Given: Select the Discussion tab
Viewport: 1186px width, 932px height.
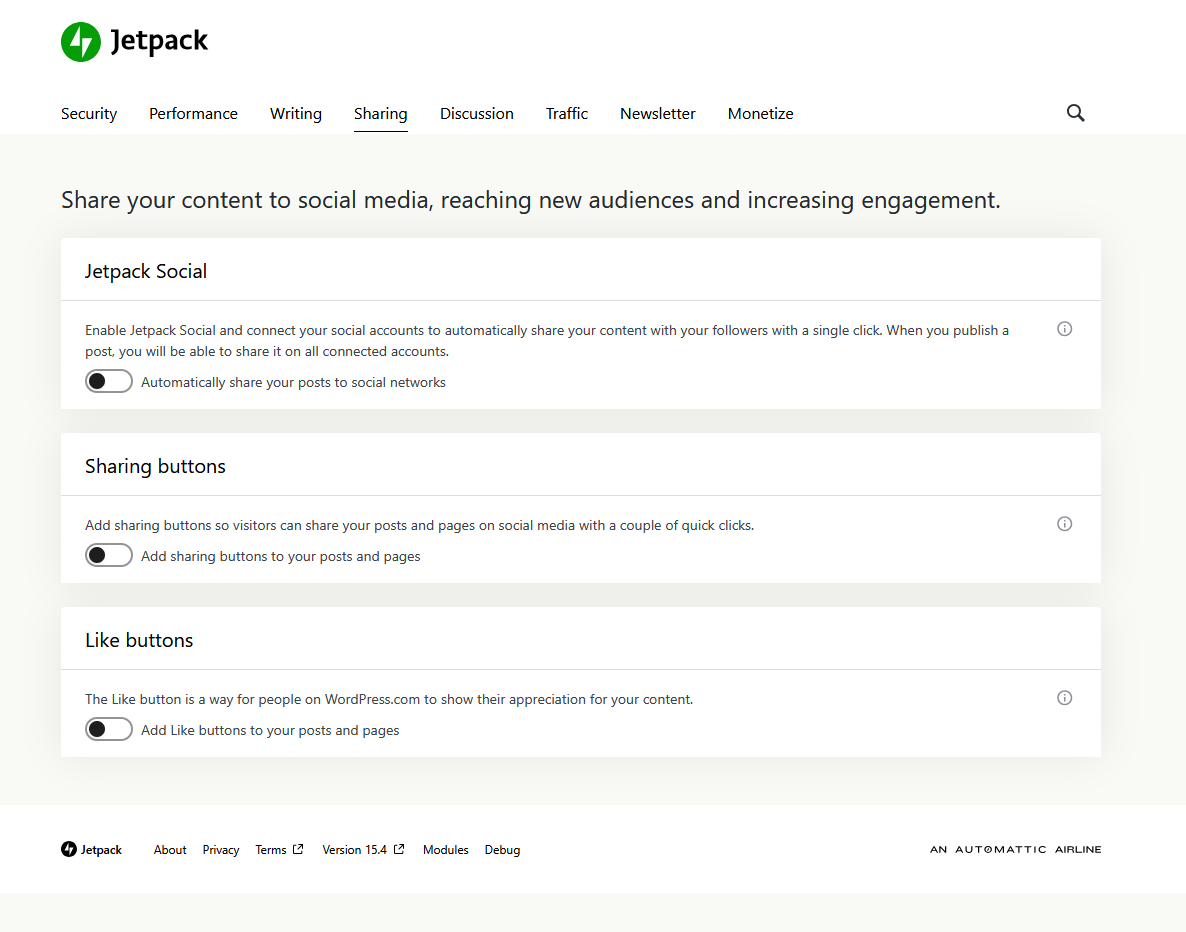Looking at the screenshot, I should 477,114.
